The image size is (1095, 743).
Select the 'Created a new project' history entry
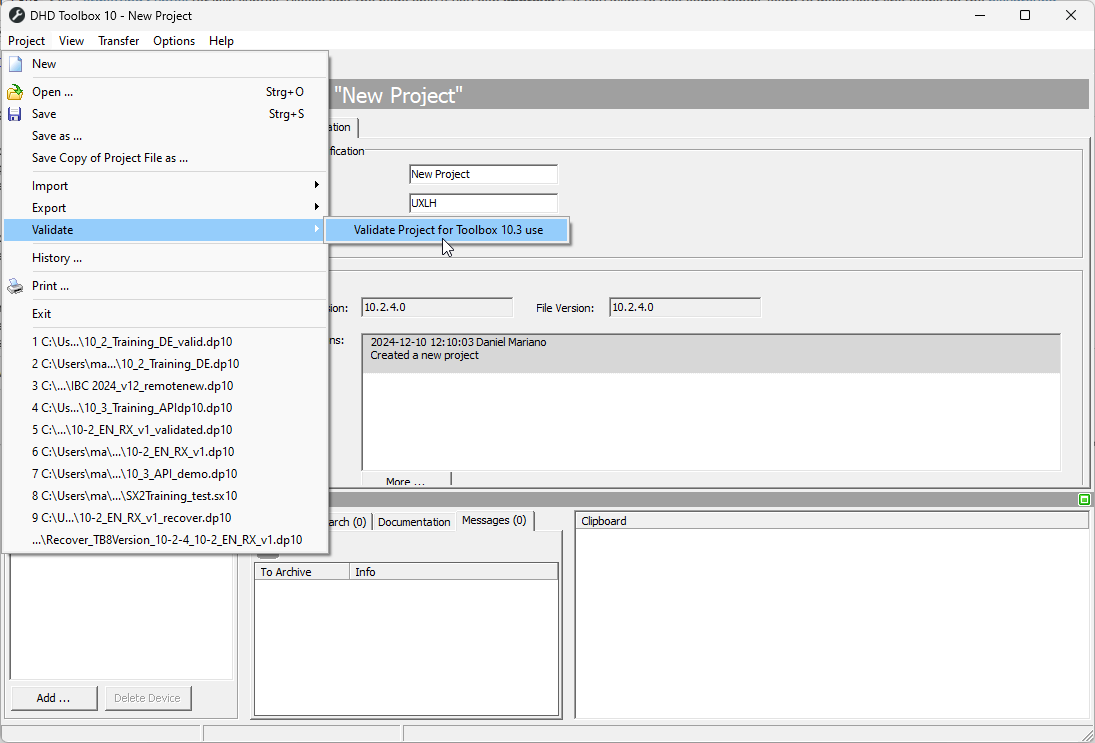click(x=711, y=354)
